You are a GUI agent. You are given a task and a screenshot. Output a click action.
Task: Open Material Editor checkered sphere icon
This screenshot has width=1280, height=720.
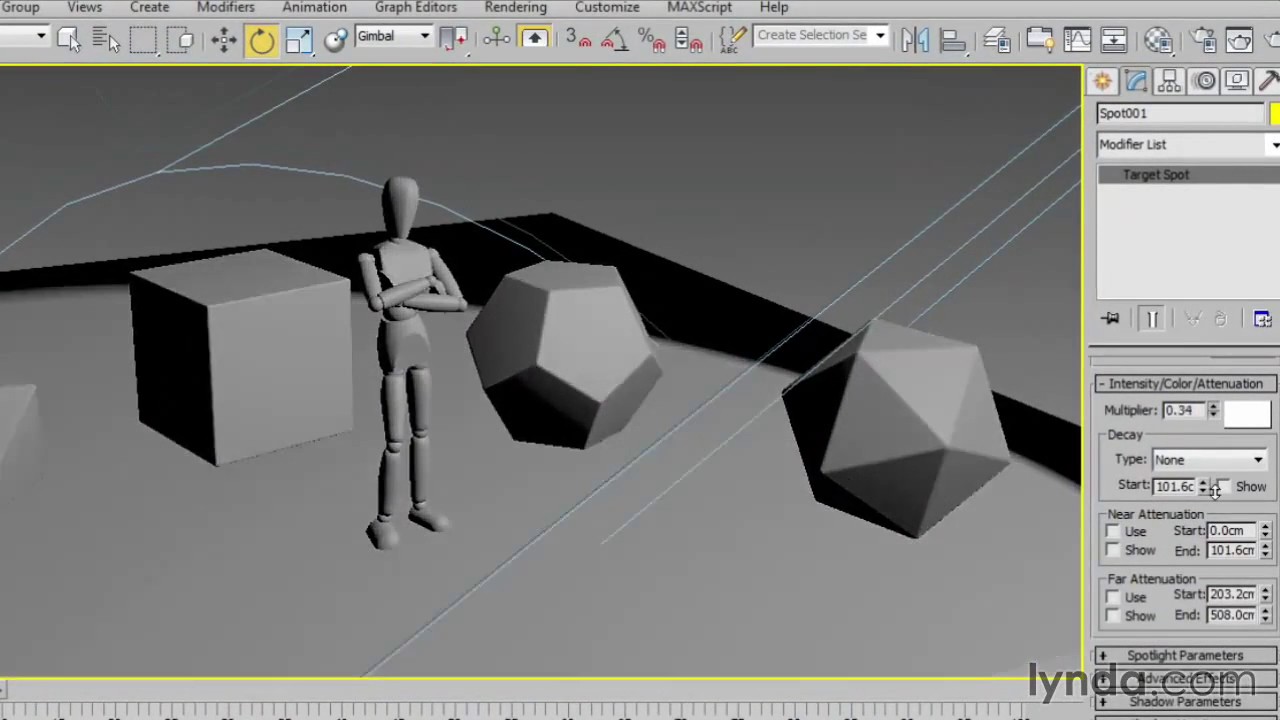coord(1158,39)
